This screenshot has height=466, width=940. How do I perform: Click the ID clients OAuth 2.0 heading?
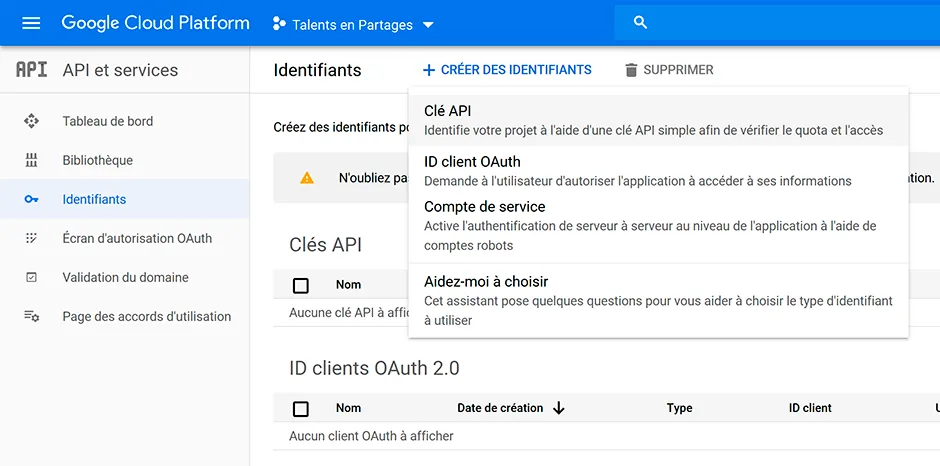point(374,368)
